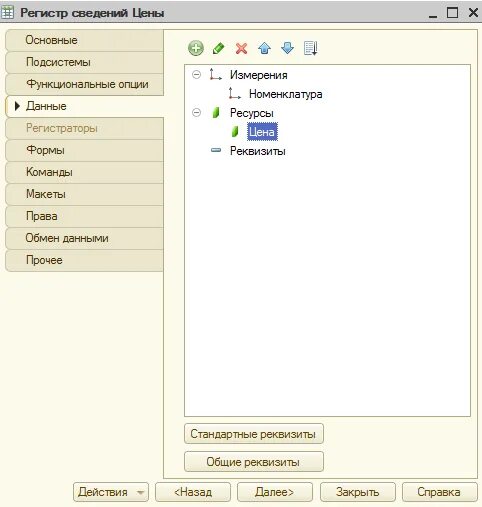Screen dimensions: 482x507
Task: Click the Общие реквизиты button
Action: pyautogui.click(x=254, y=462)
